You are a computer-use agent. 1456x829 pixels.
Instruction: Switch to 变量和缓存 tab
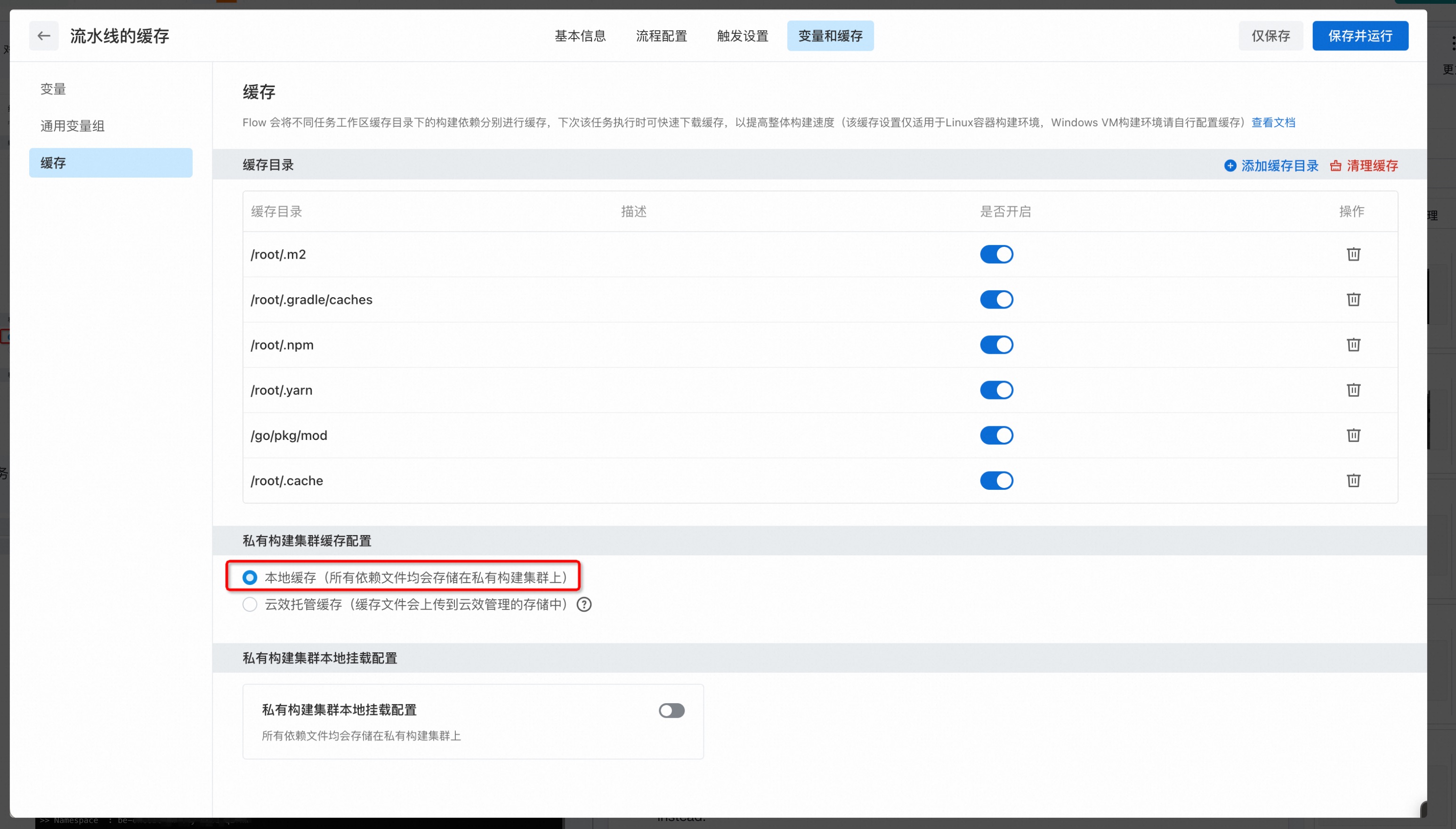pos(831,36)
